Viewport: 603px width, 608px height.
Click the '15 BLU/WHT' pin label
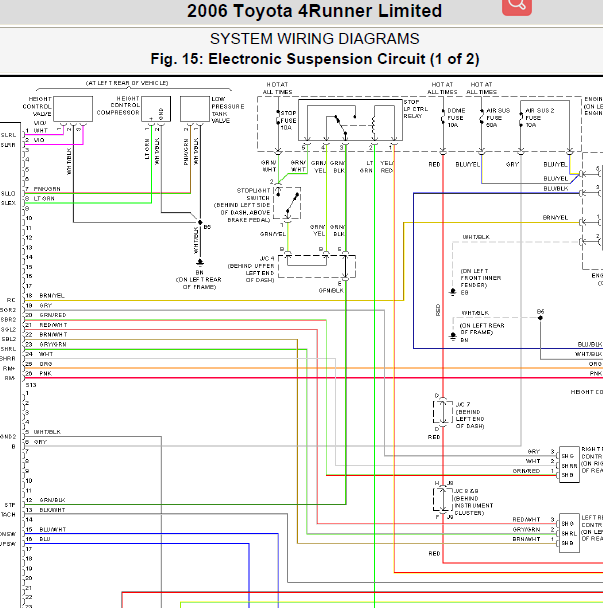46,529
